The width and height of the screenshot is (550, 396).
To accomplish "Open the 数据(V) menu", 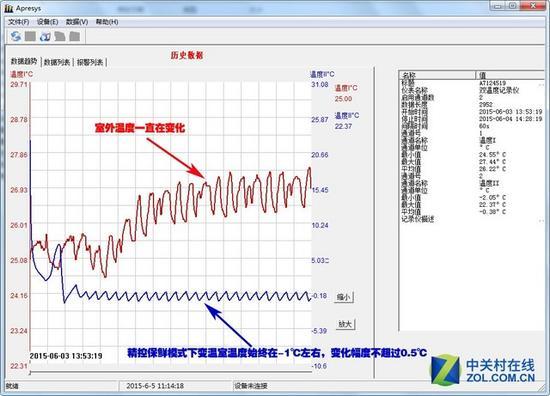I will point(76,22).
